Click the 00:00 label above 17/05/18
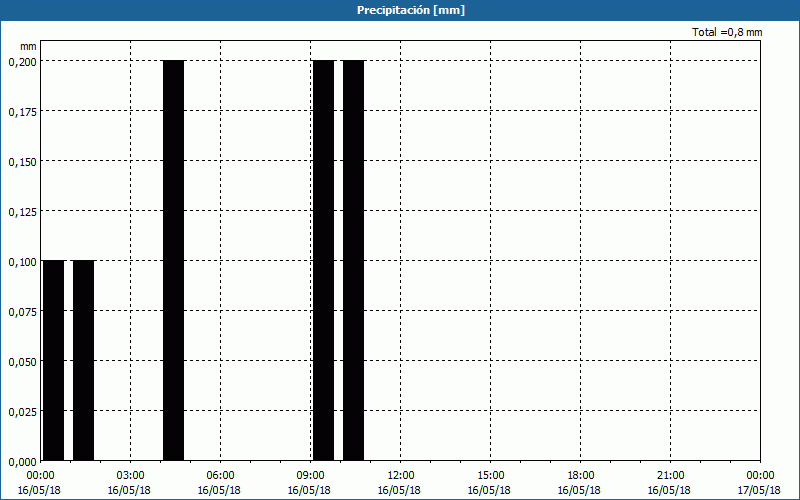 [760, 476]
